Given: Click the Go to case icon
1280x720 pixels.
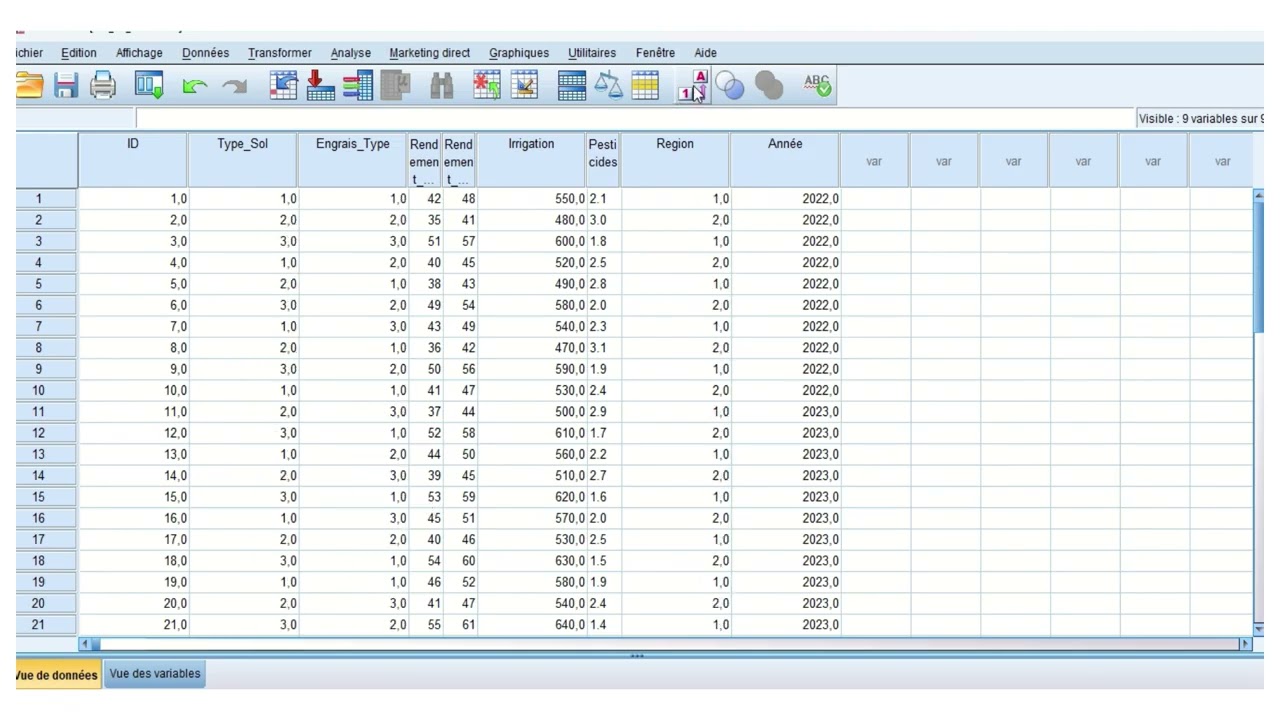Looking at the screenshot, I should pyautogui.click(x=285, y=87).
